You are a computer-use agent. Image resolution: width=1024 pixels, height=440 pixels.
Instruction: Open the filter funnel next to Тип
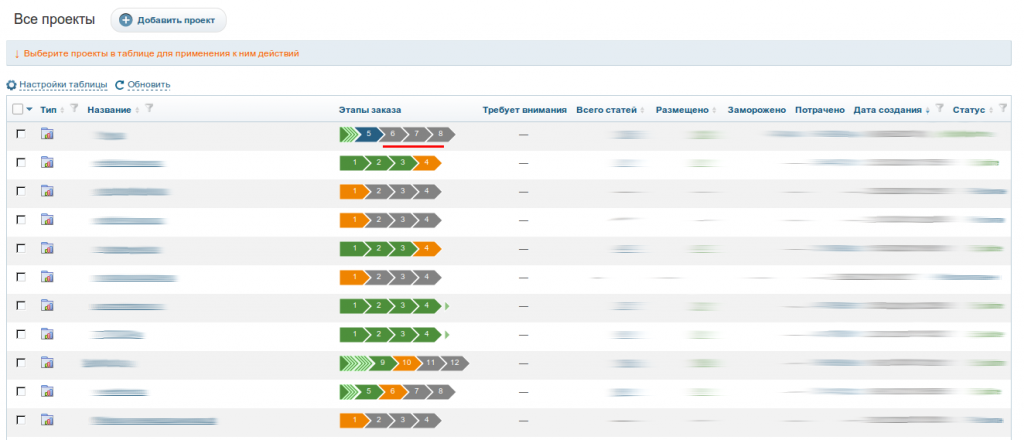[74, 108]
